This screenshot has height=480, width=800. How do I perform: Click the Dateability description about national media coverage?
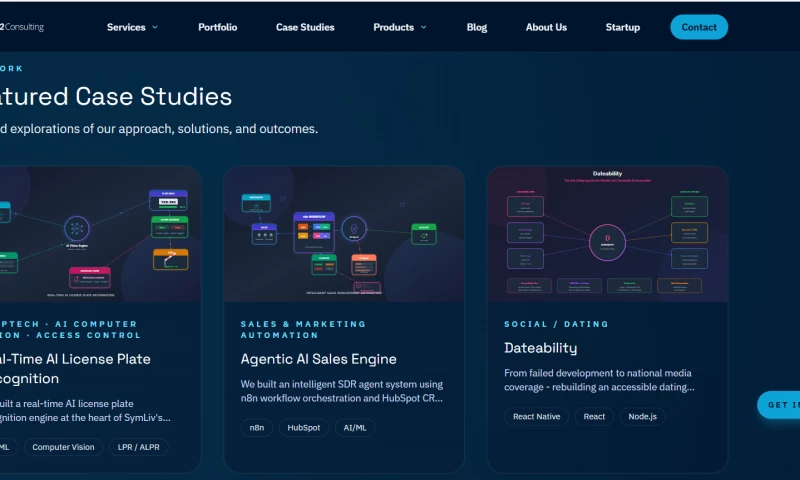click(x=599, y=380)
